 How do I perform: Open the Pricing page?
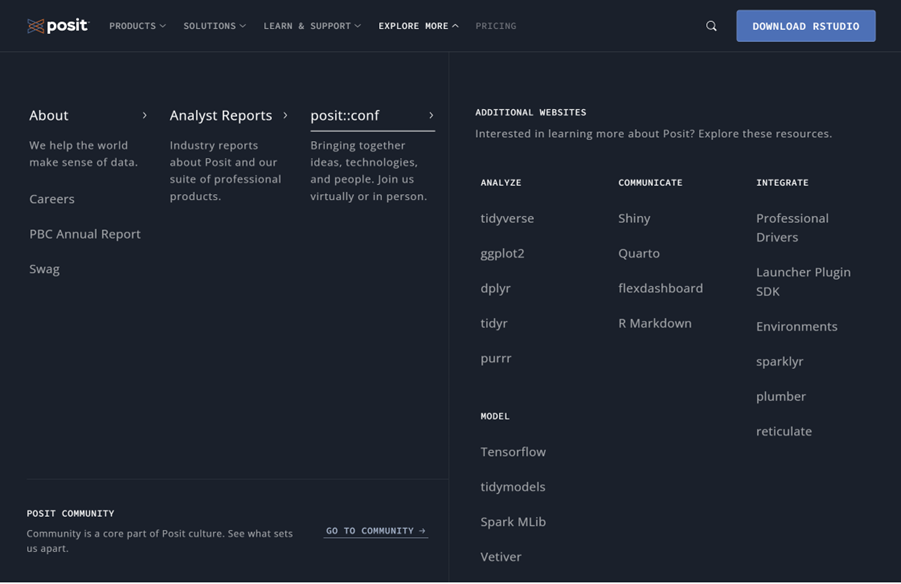pyautogui.click(x=495, y=26)
